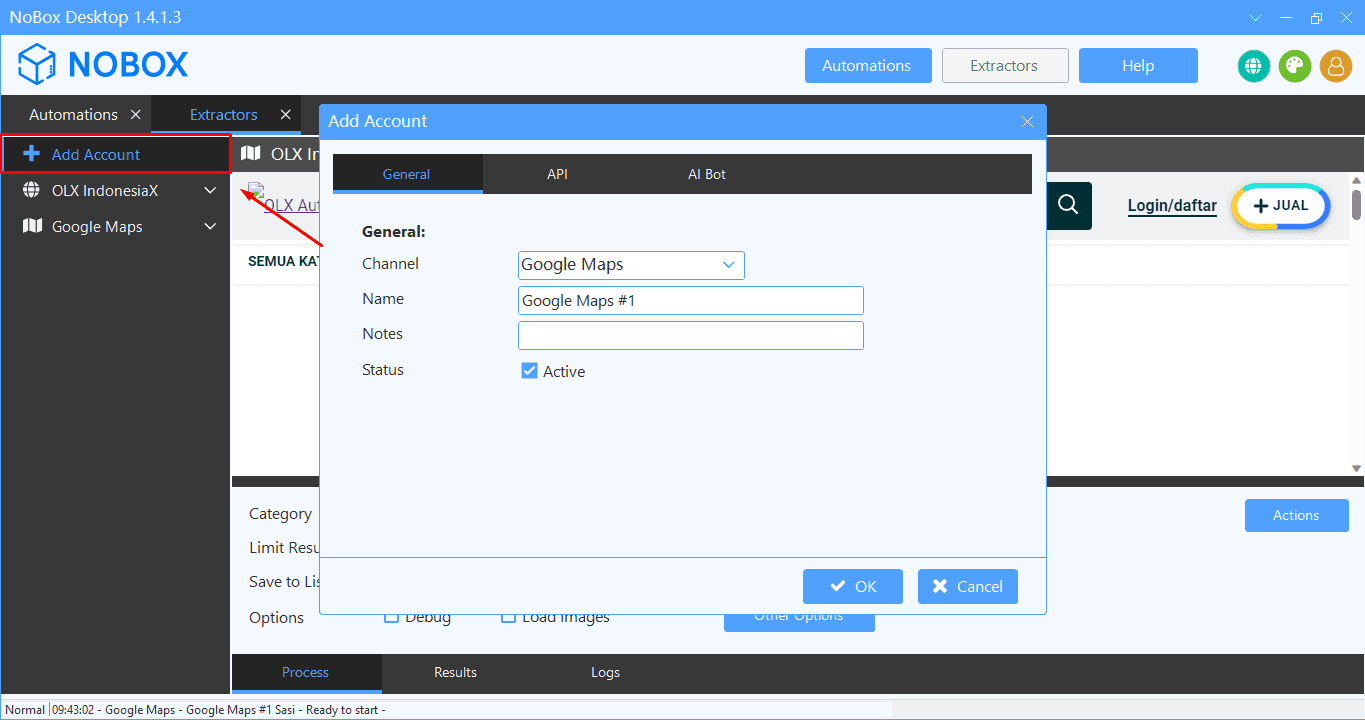Toggle the Load Images checkbox
The image size is (1365, 720).
pyautogui.click(x=509, y=618)
